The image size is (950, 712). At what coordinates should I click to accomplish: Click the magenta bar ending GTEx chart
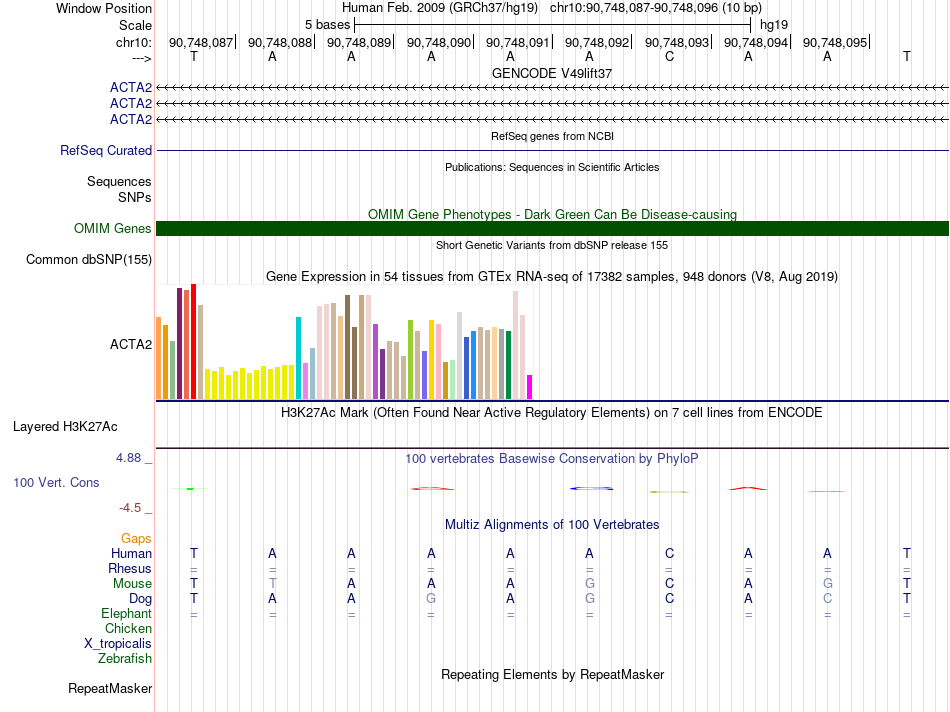[x=530, y=387]
